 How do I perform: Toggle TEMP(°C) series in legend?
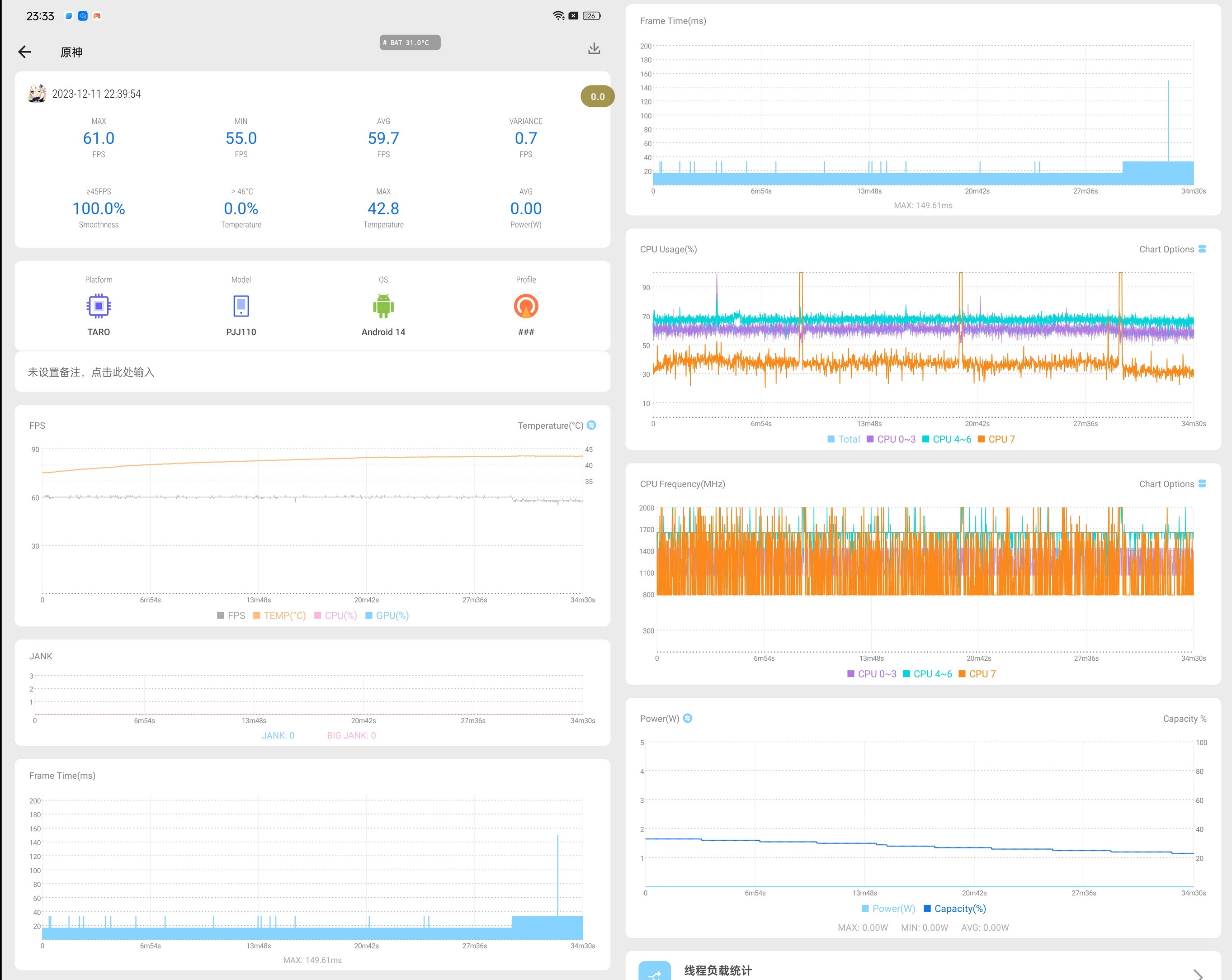tap(279, 615)
